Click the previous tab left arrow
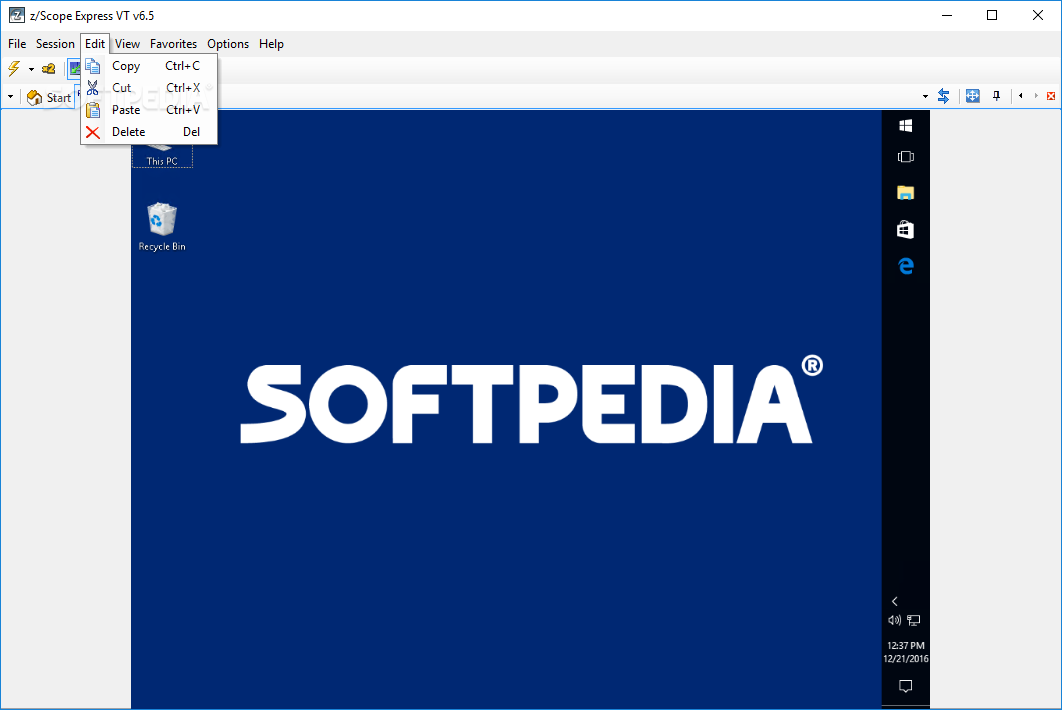The height and width of the screenshot is (710, 1062). pos(1021,96)
